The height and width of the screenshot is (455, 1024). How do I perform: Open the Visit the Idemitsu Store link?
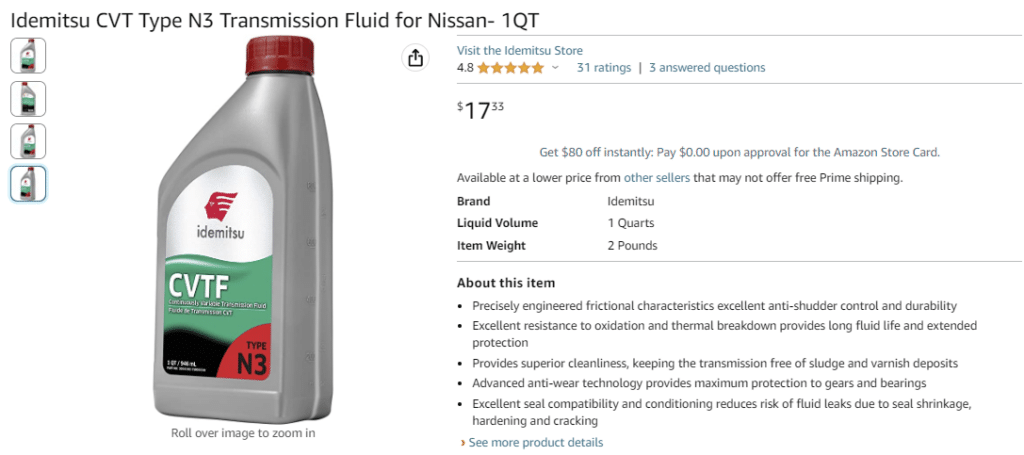click(519, 50)
